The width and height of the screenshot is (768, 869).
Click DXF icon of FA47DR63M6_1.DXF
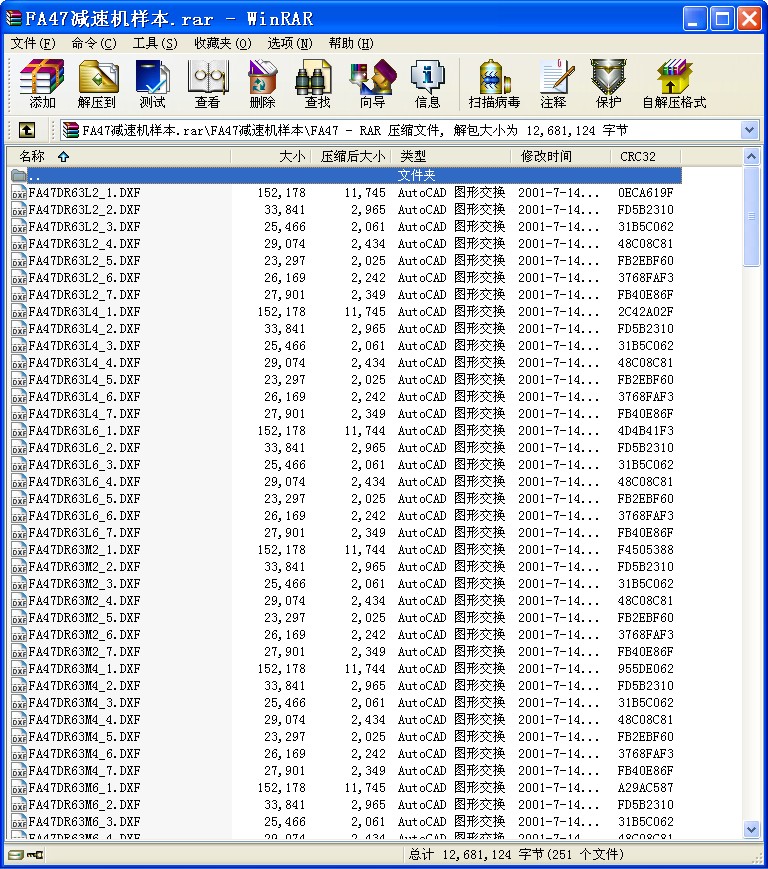tap(19, 788)
